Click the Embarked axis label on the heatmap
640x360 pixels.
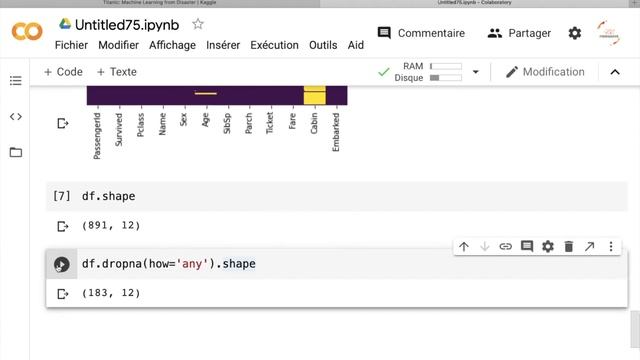(336, 132)
